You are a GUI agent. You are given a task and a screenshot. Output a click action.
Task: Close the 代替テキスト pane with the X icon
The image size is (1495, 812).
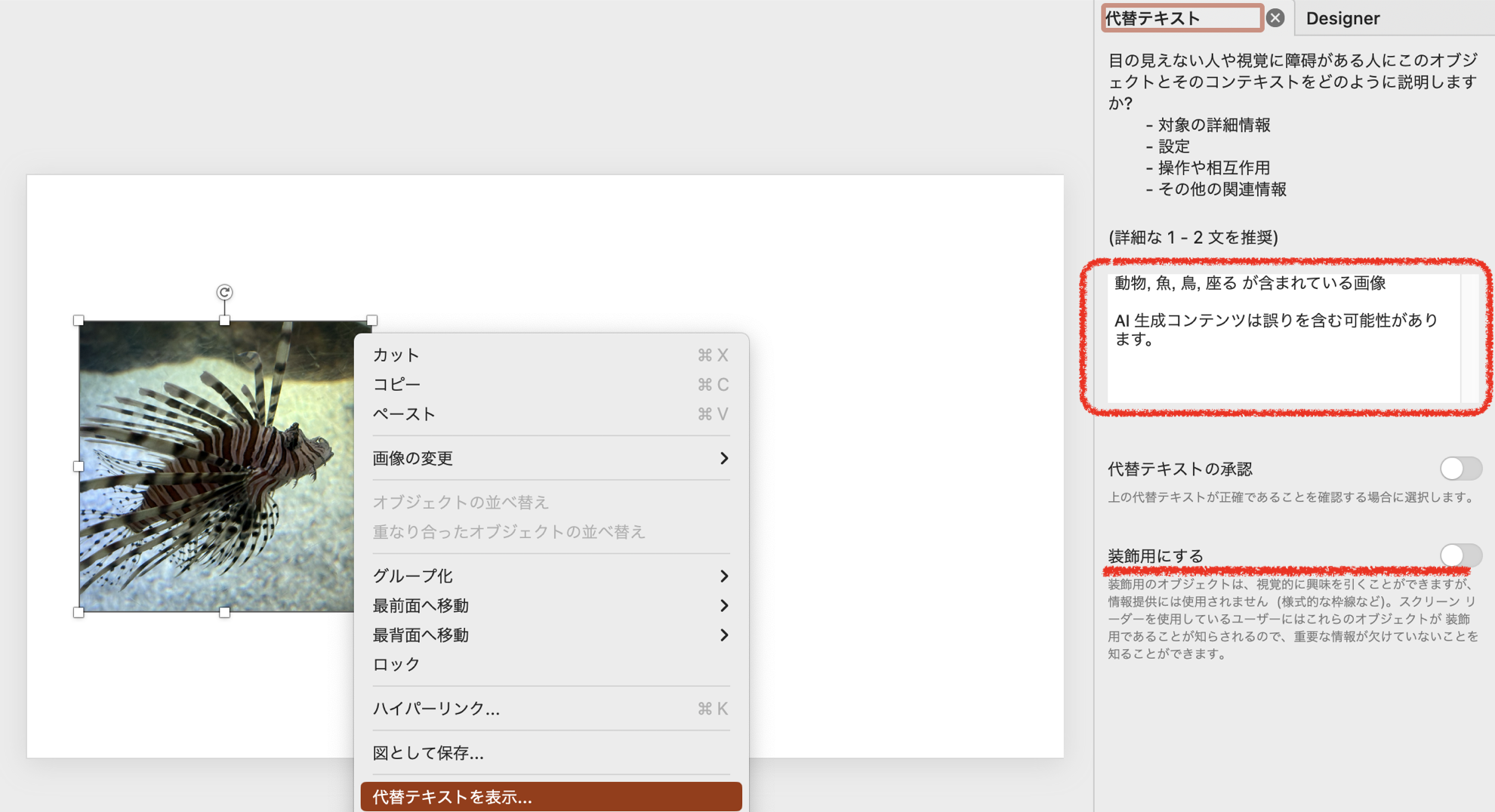(x=1276, y=18)
